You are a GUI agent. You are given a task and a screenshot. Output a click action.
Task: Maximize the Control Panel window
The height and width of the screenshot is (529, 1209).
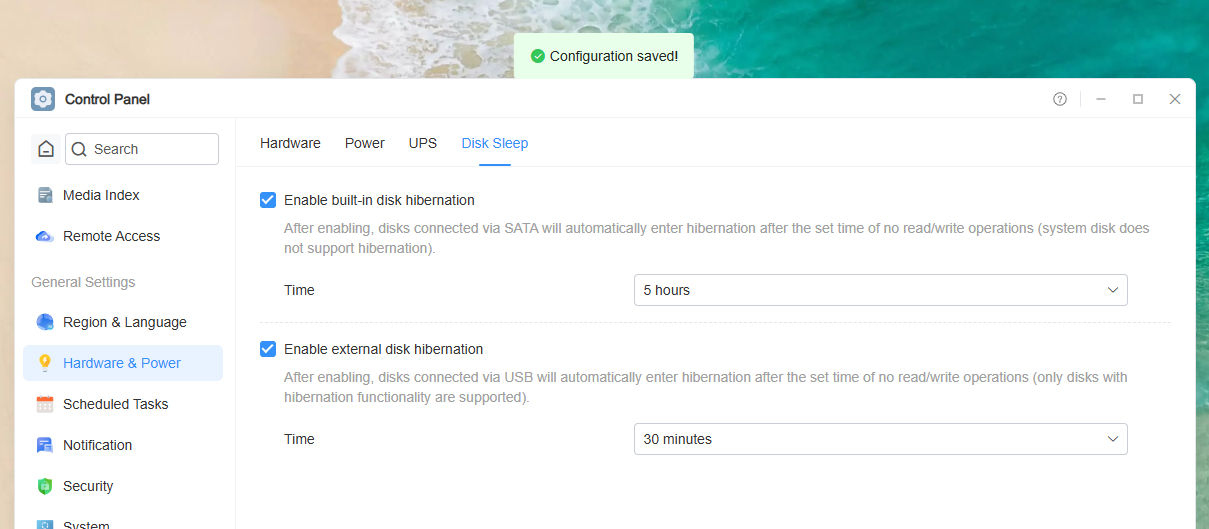point(1138,99)
